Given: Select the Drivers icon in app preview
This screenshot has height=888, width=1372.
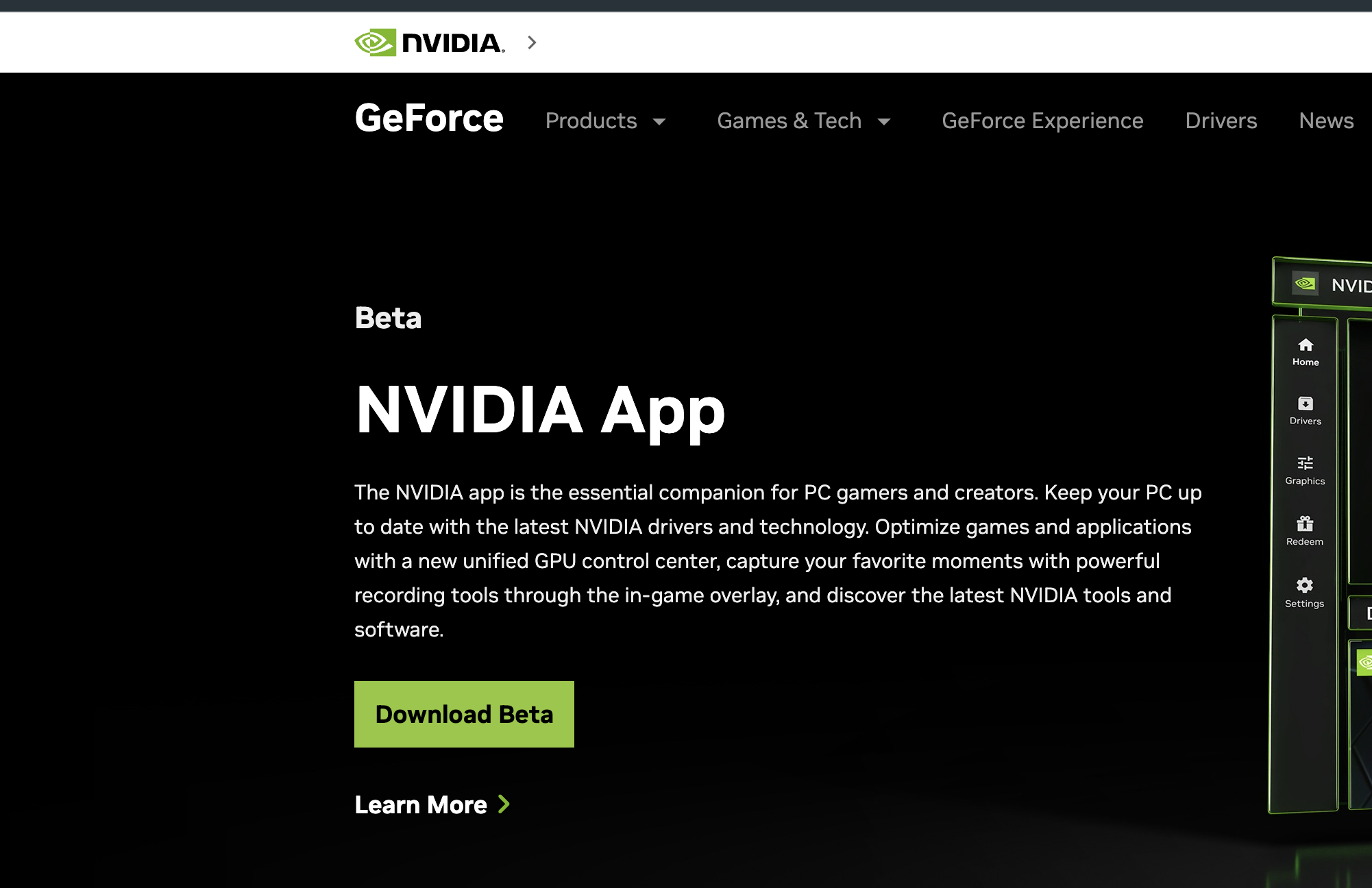Looking at the screenshot, I should pos(1306,404).
